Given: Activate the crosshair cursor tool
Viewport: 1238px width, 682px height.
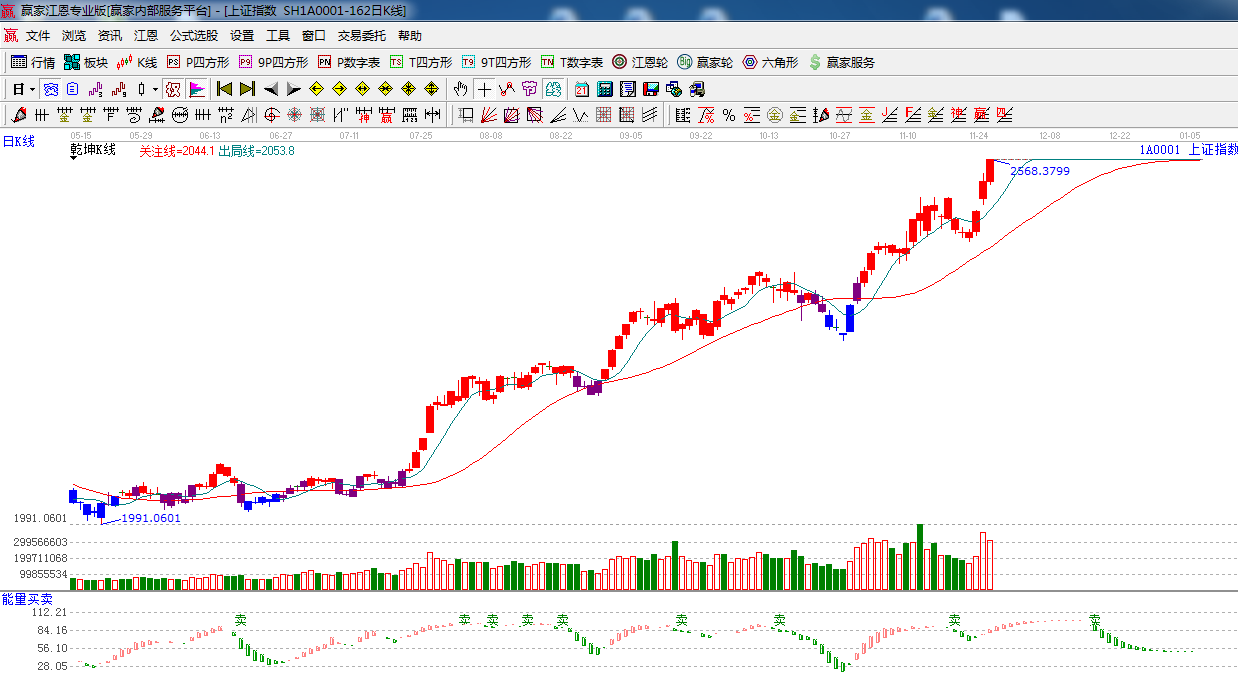Looking at the screenshot, I should pos(484,89).
